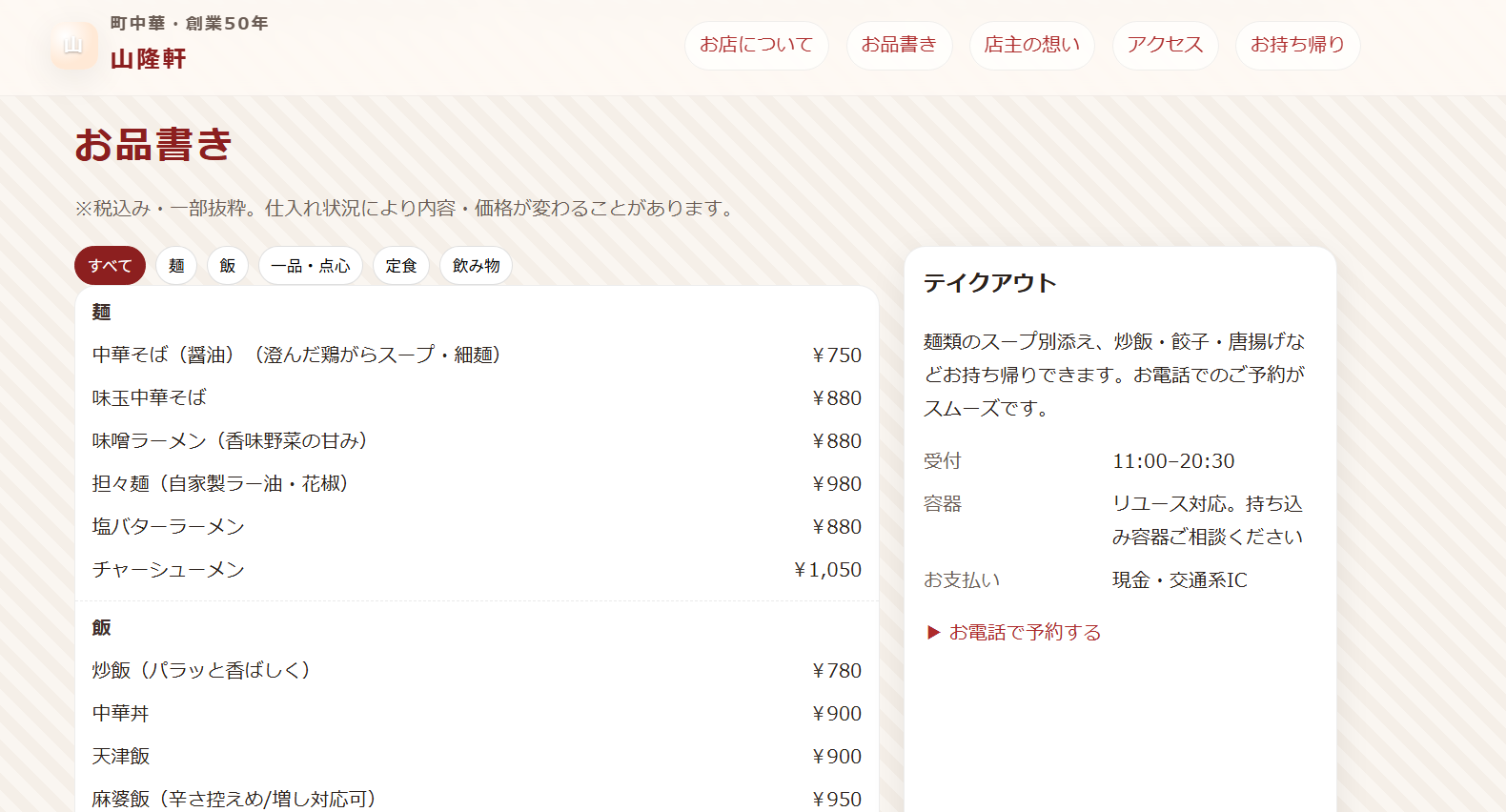Filter menu by 飯 tab

click(x=228, y=266)
